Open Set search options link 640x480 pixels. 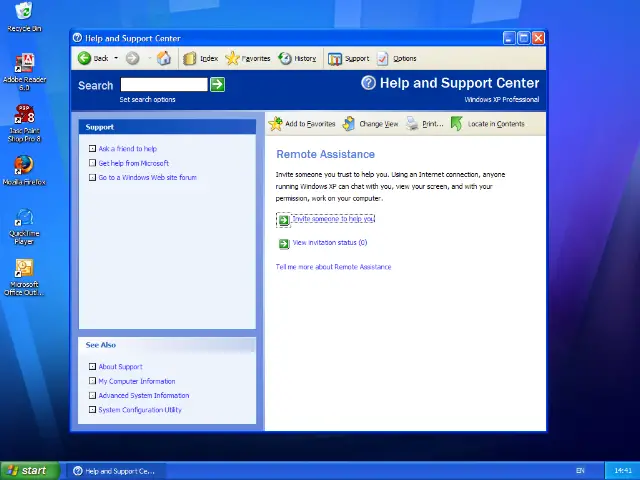(147, 100)
